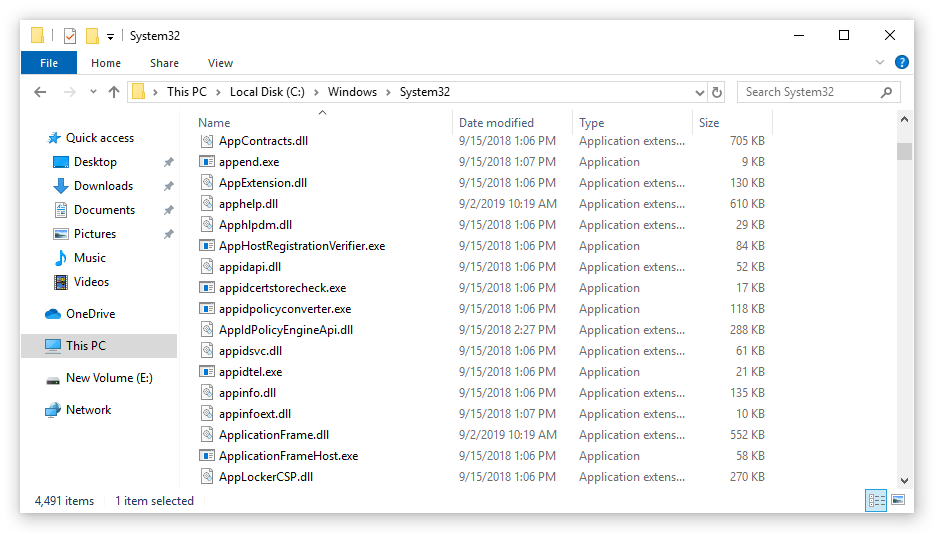The height and width of the screenshot is (535, 937).
Task: Refresh the System32 folder view
Action: pyautogui.click(x=716, y=93)
